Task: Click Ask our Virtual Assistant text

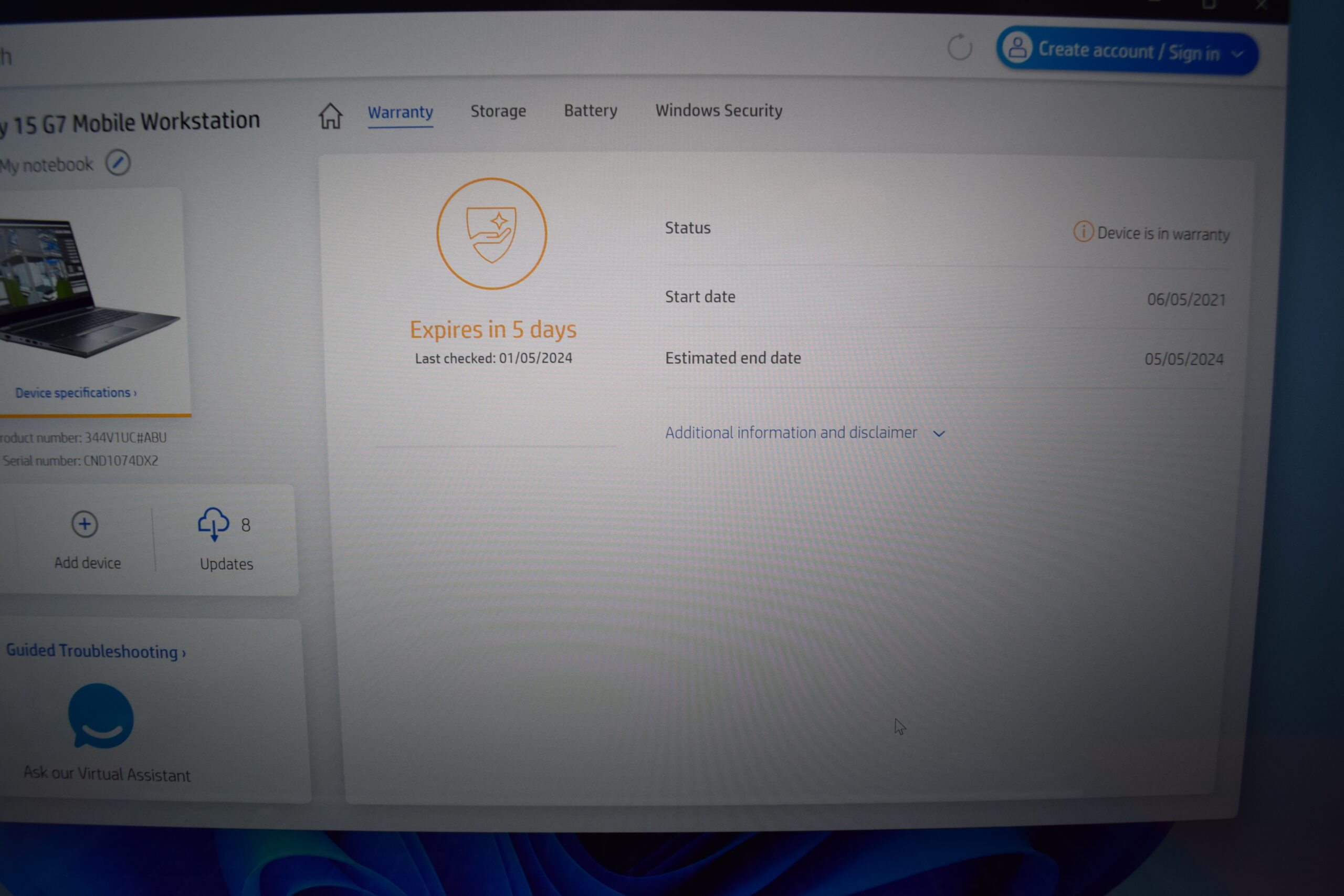Action: pos(107,774)
